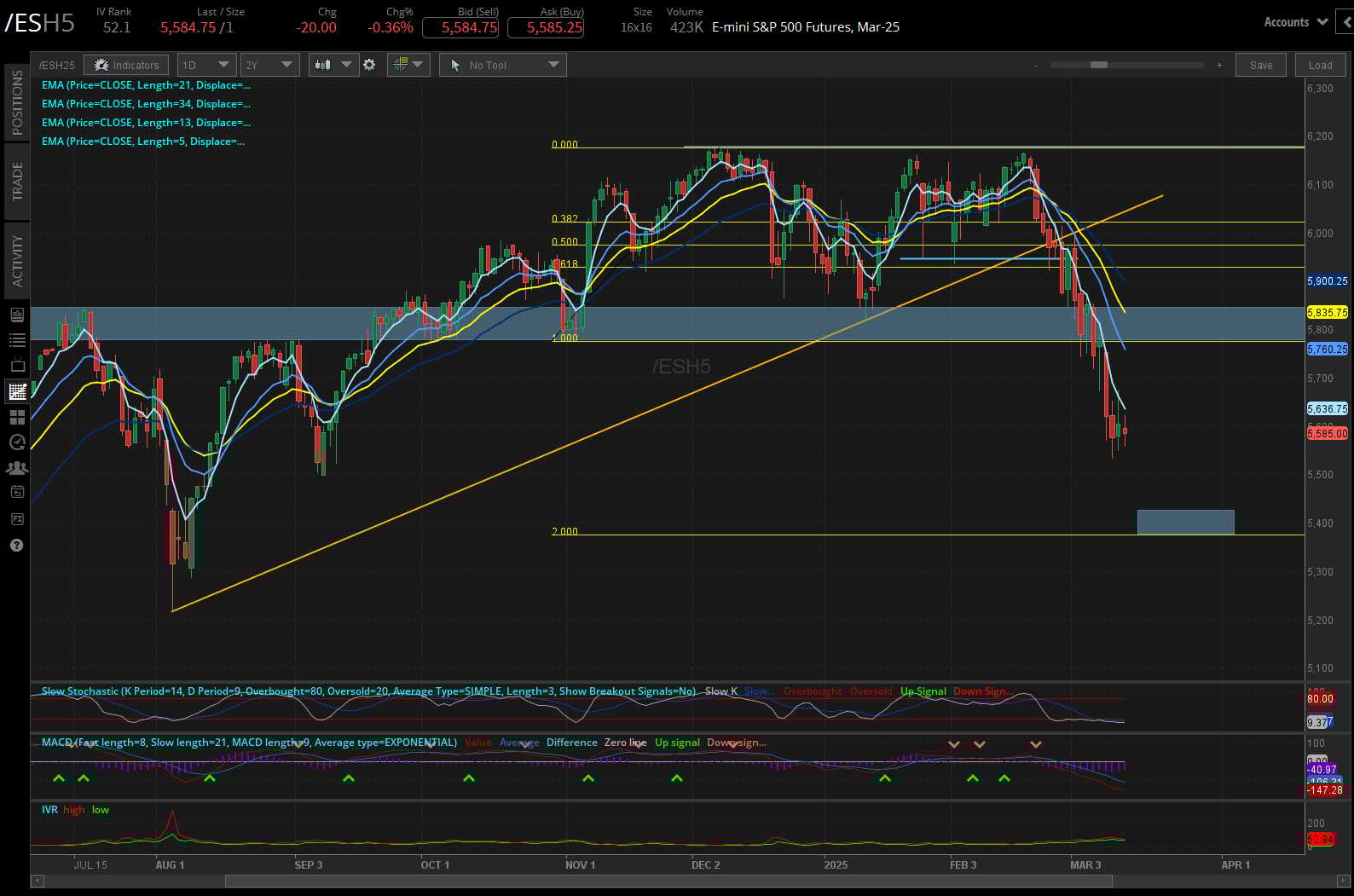Open the grid layout icon in sidebar
Viewport: 1354px width, 896px height.
coord(17,417)
